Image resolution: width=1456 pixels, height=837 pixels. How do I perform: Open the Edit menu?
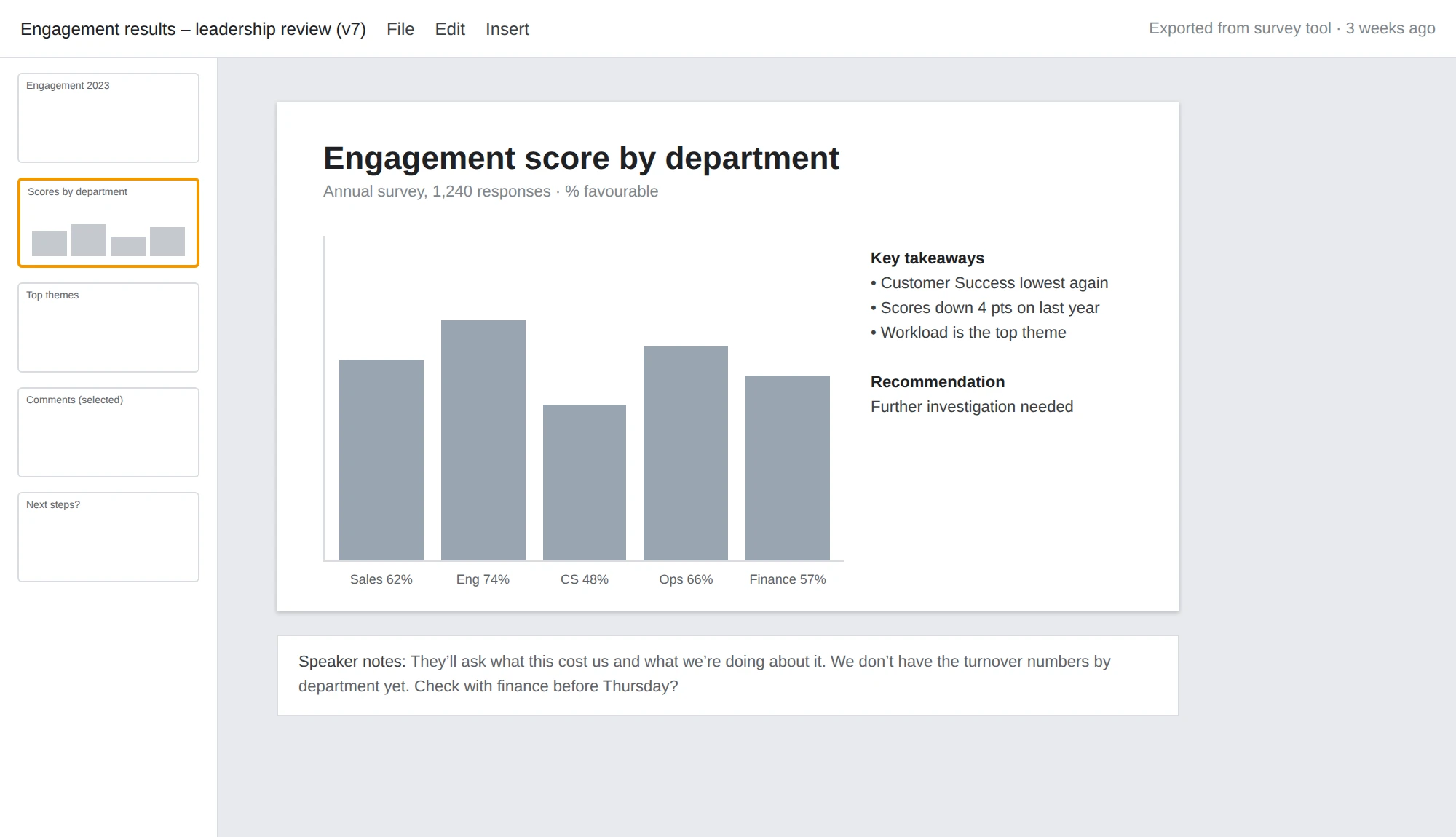click(x=450, y=29)
